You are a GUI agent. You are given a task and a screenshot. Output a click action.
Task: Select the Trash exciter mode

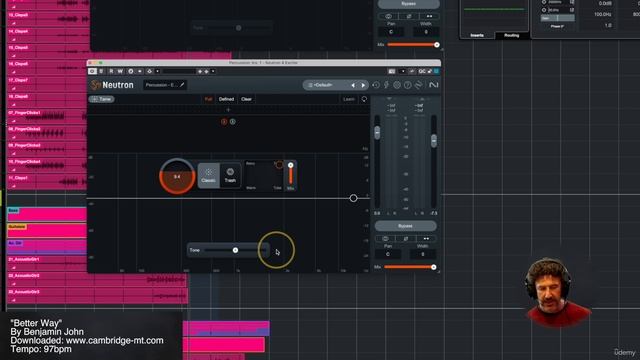(x=230, y=176)
